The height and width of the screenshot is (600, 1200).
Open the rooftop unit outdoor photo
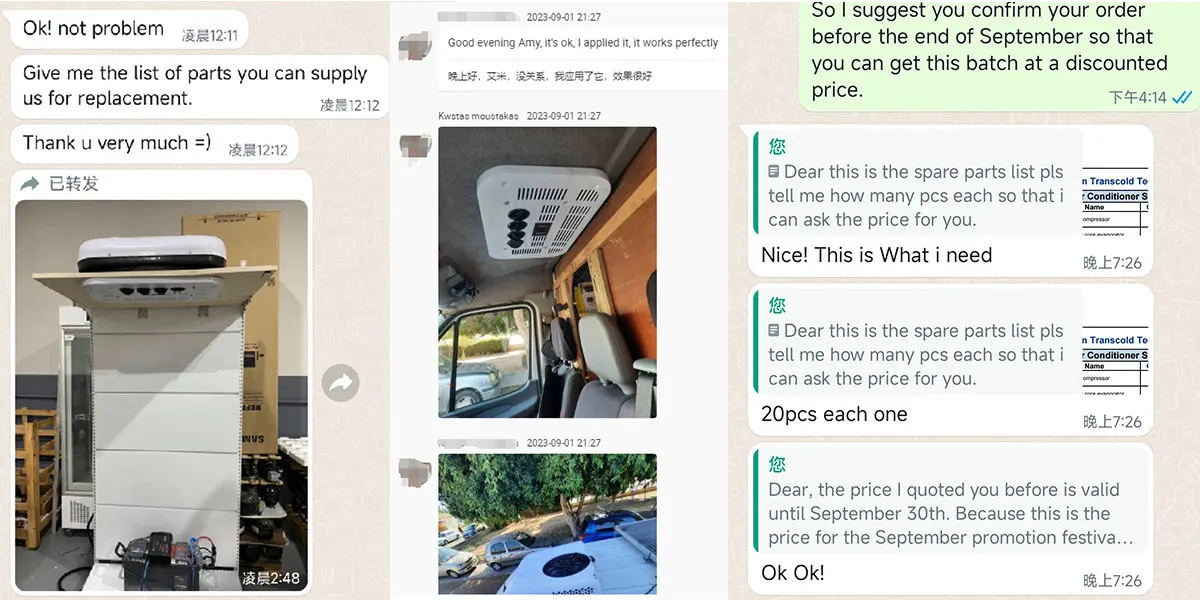tap(547, 524)
